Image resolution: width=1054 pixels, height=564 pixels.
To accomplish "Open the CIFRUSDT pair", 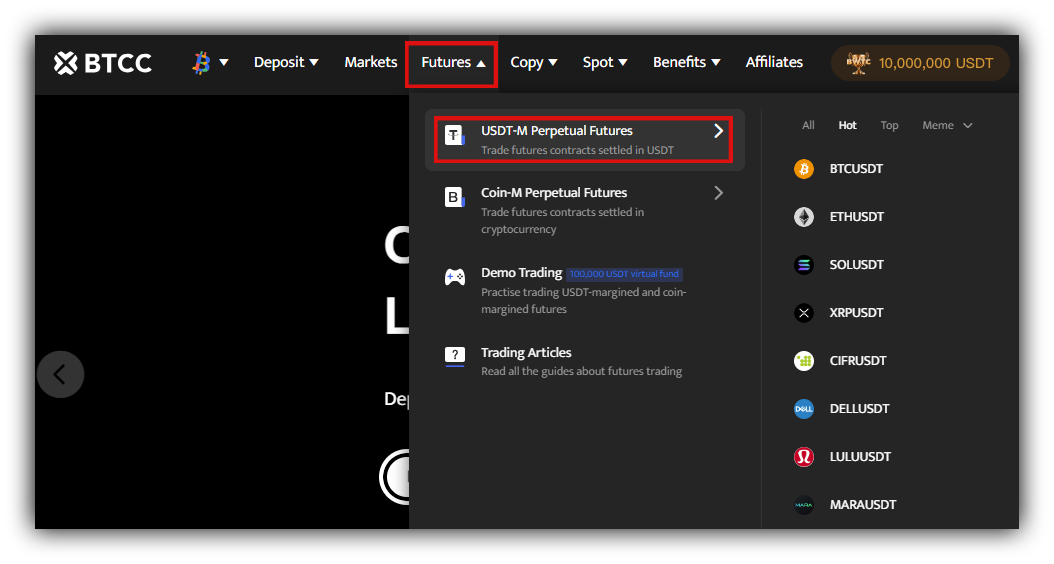I will pyautogui.click(x=858, y=361).
